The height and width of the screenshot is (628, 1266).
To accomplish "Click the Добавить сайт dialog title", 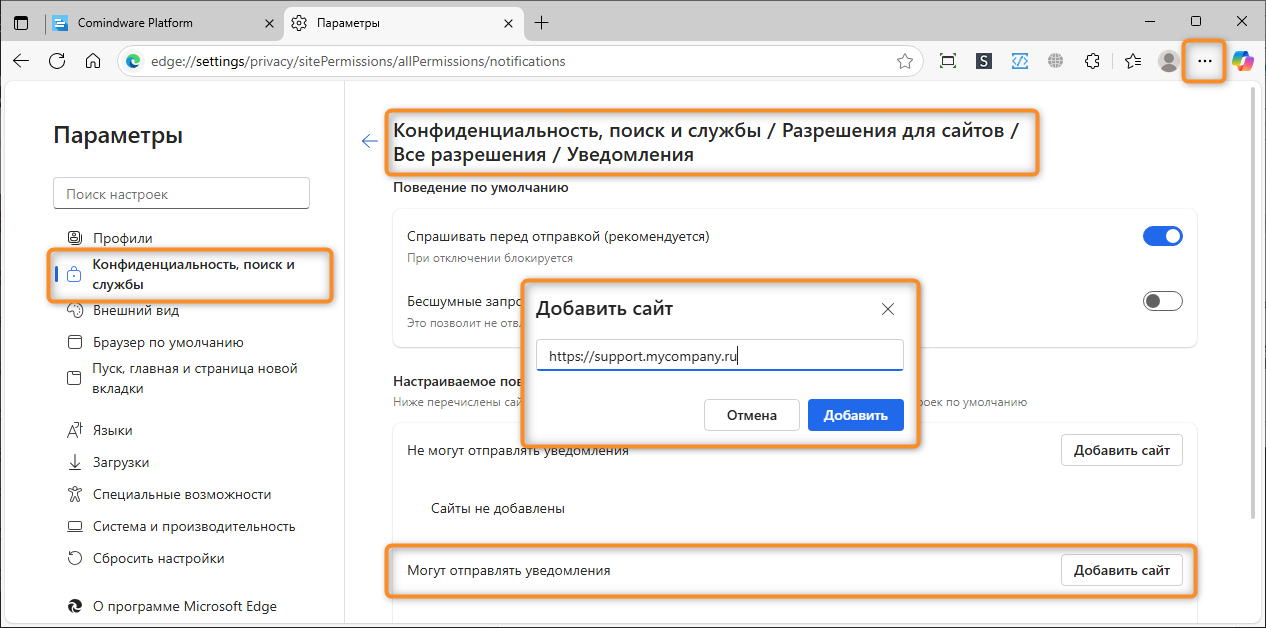I will pyautogui.click(x=605, y=308).
